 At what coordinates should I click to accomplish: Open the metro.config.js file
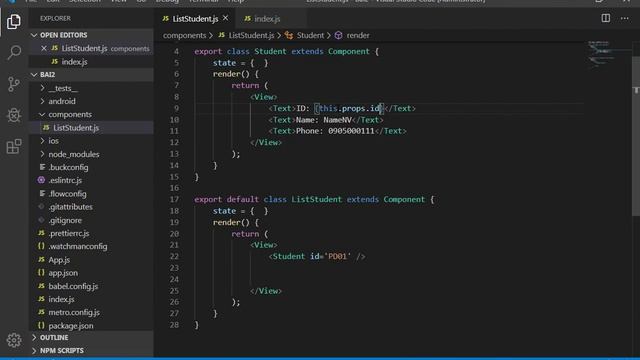[91, 313]
